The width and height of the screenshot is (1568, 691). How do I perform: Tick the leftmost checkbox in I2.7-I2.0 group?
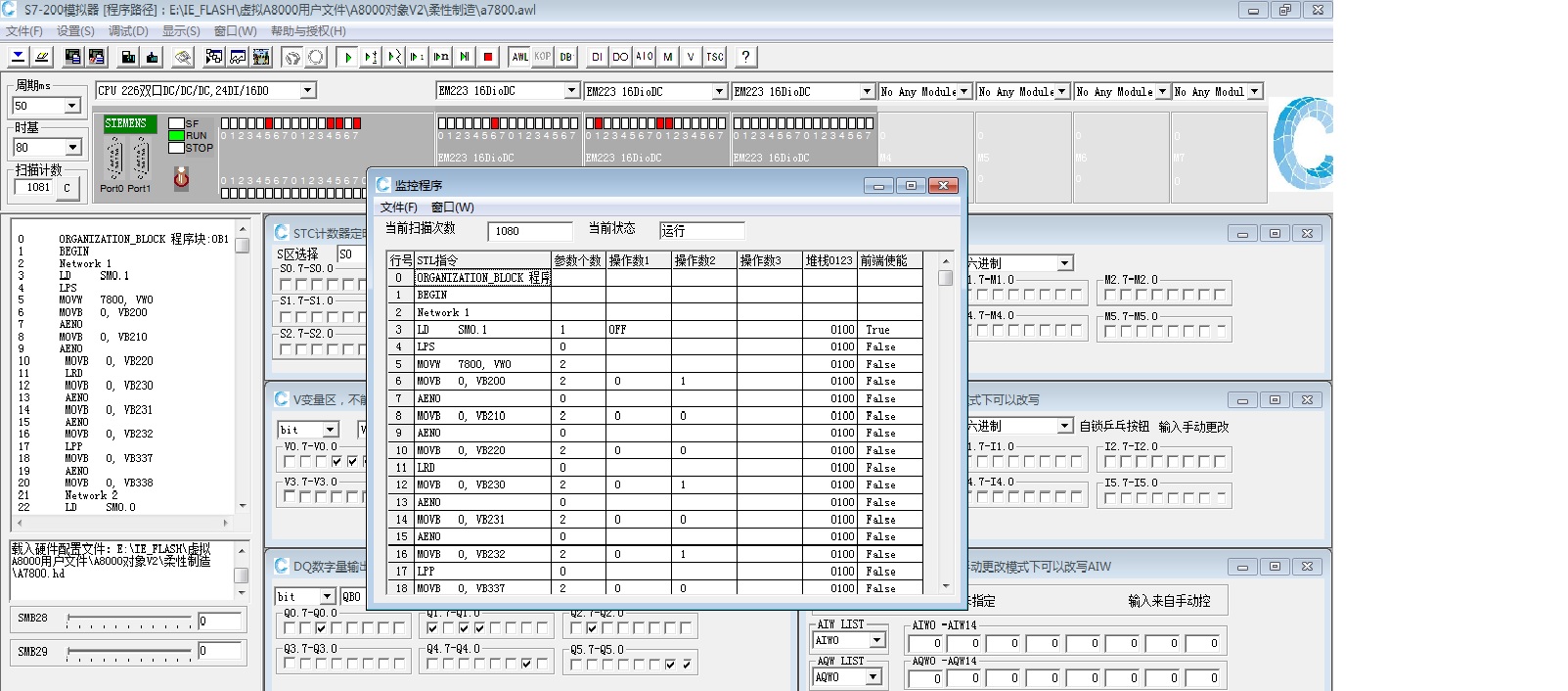(1111, 461)
